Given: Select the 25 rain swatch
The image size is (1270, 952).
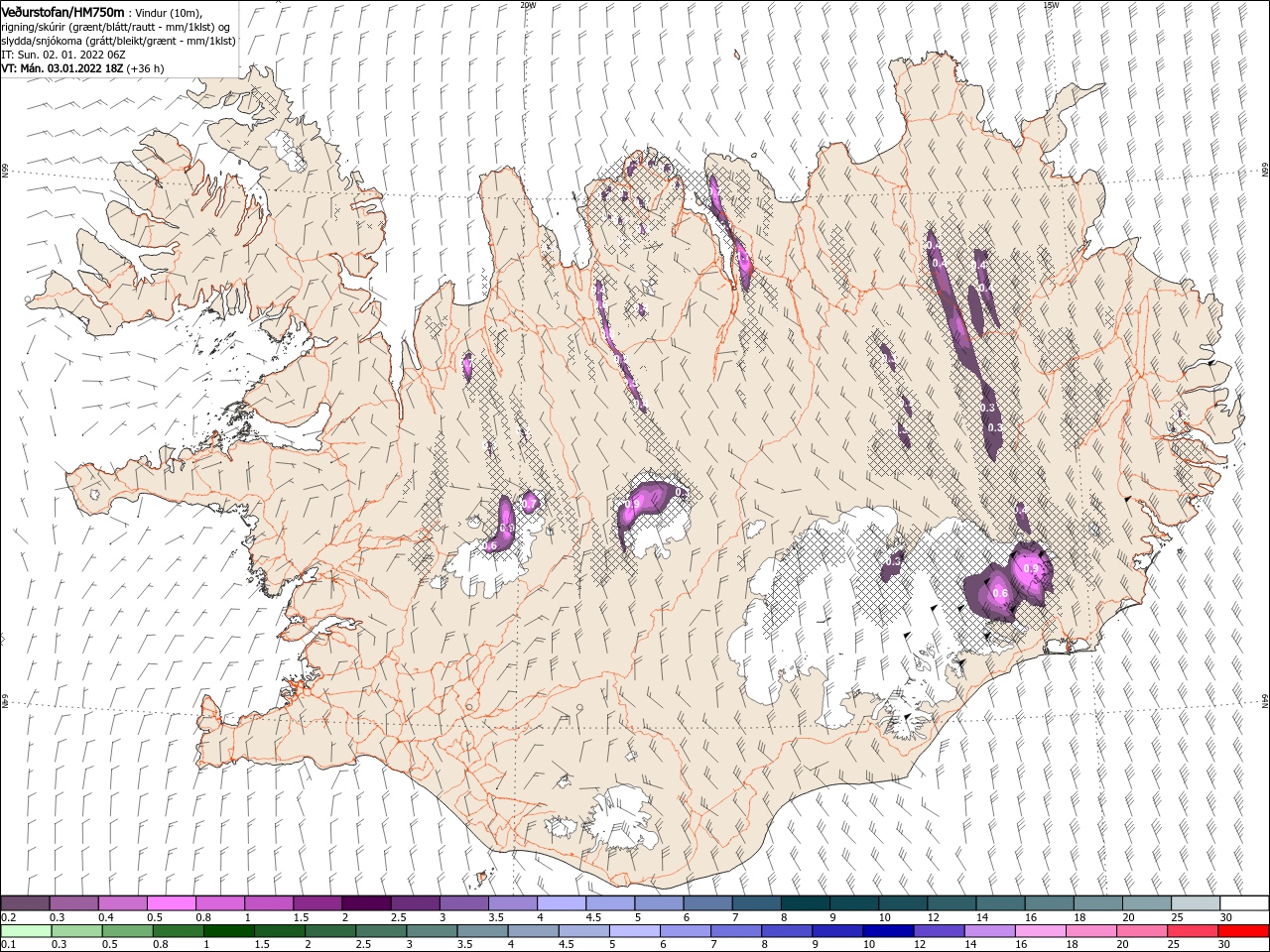Looking at the screenshot, I should click(x=1193, y=931).
